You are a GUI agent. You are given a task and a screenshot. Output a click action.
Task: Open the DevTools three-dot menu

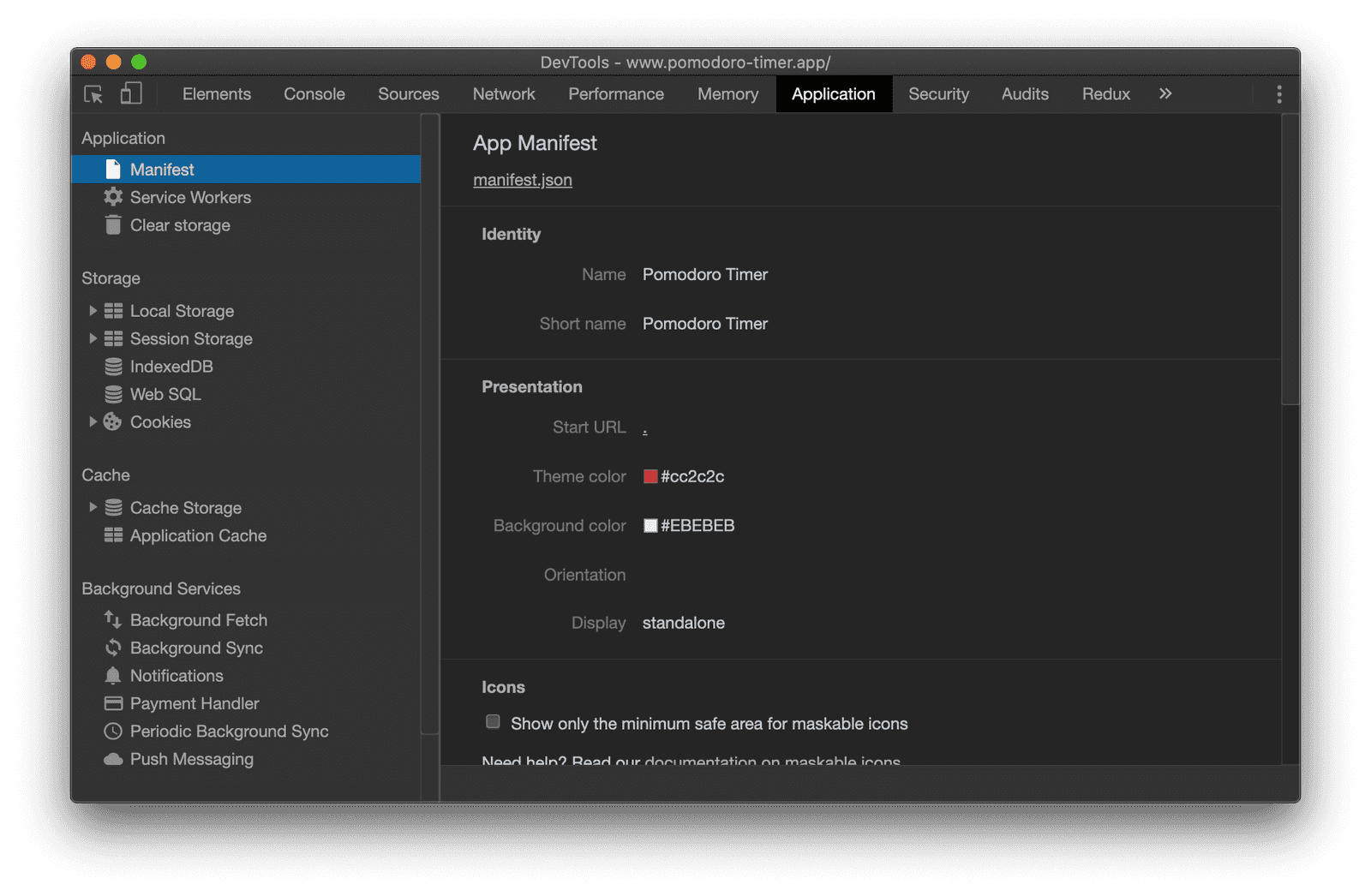coord(1279,94)
